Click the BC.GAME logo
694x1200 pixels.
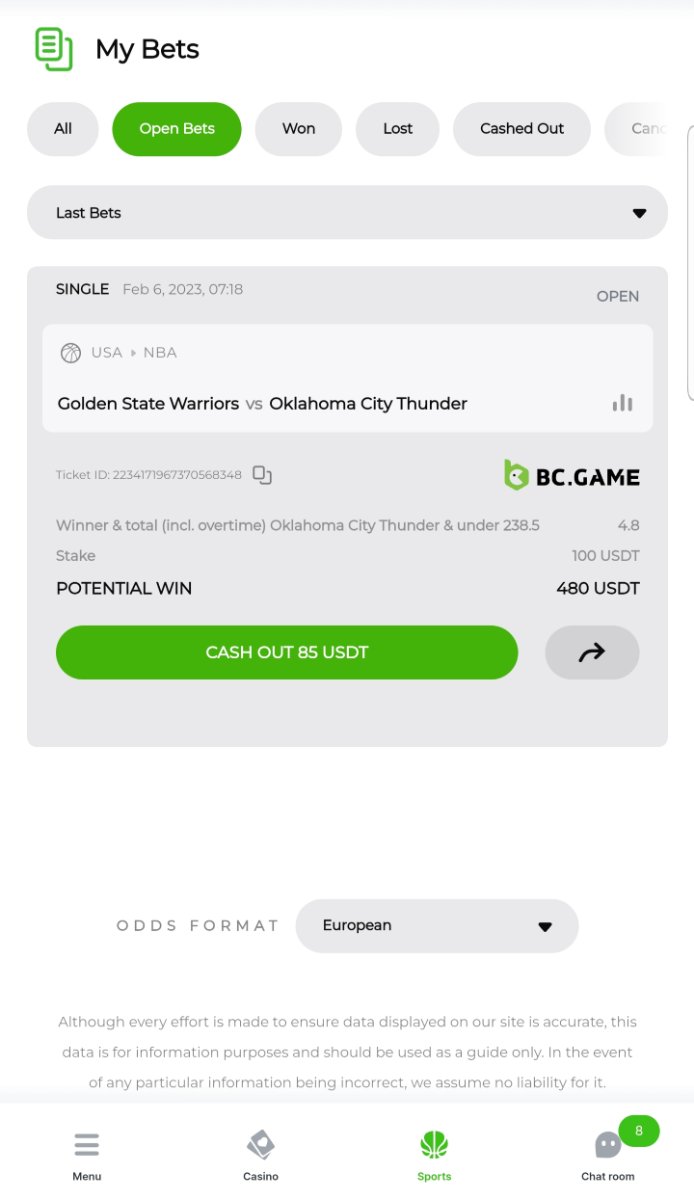572,476
